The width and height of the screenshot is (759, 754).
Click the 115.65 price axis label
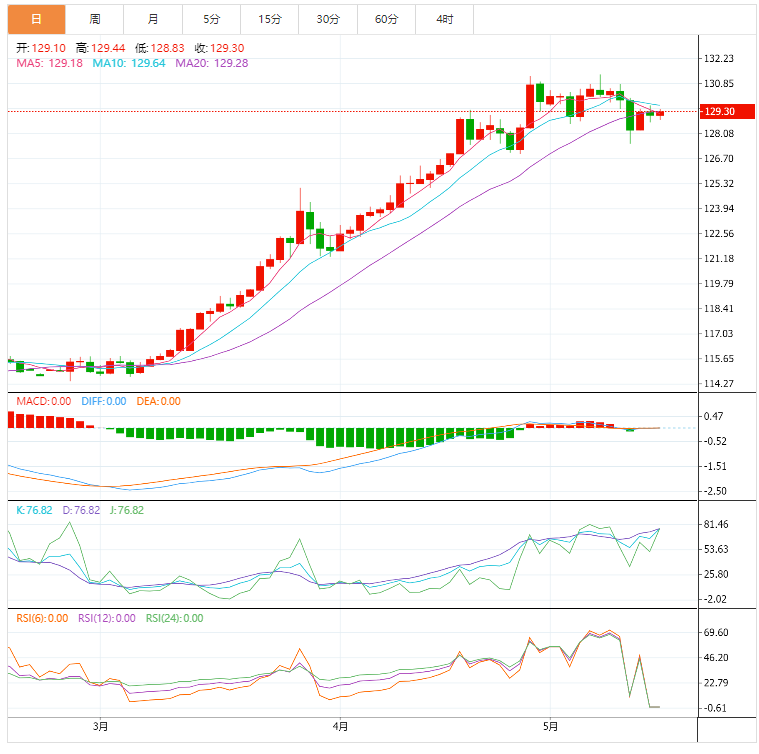tap(718, 359)
